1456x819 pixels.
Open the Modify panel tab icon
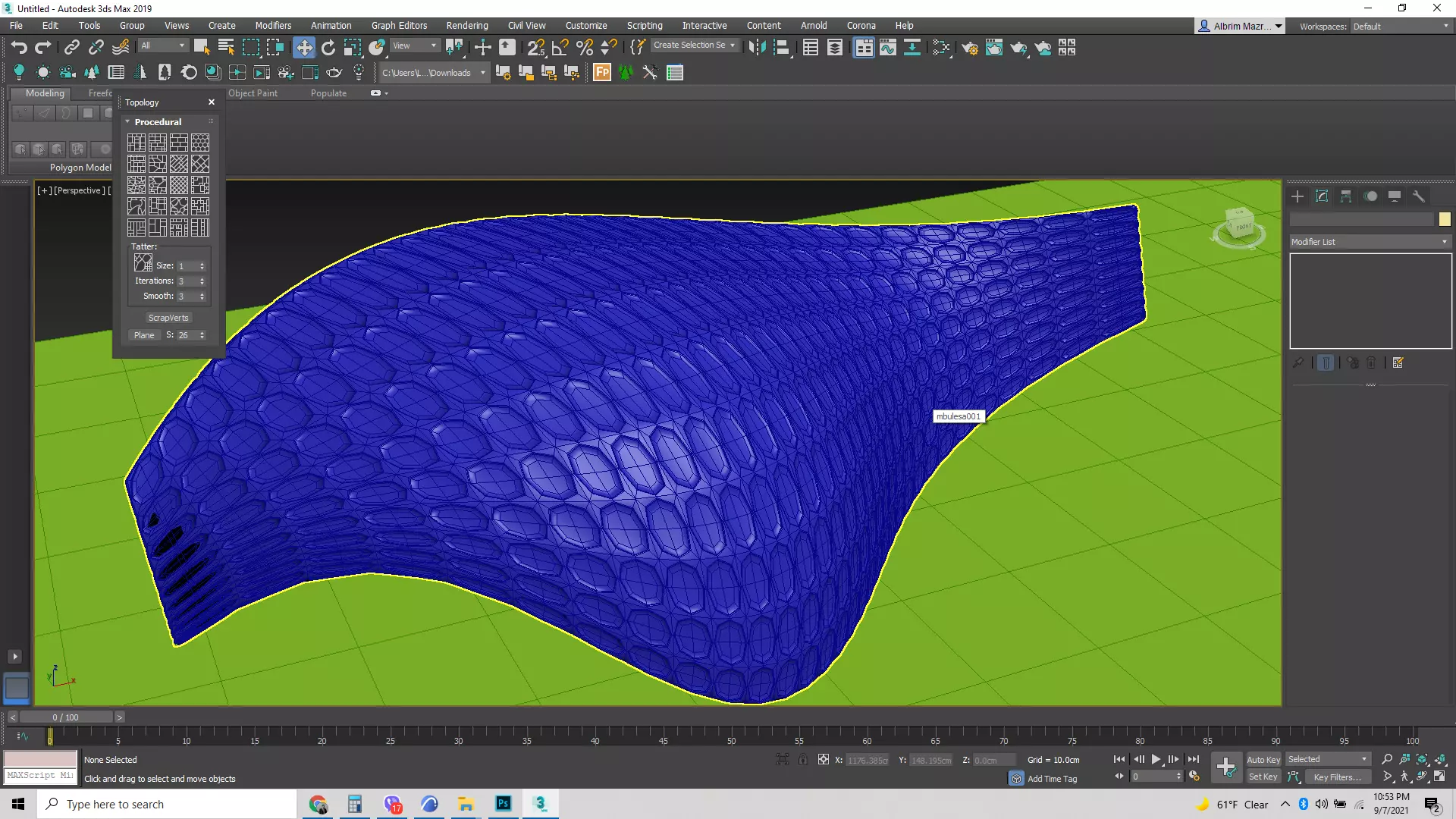1322,196
